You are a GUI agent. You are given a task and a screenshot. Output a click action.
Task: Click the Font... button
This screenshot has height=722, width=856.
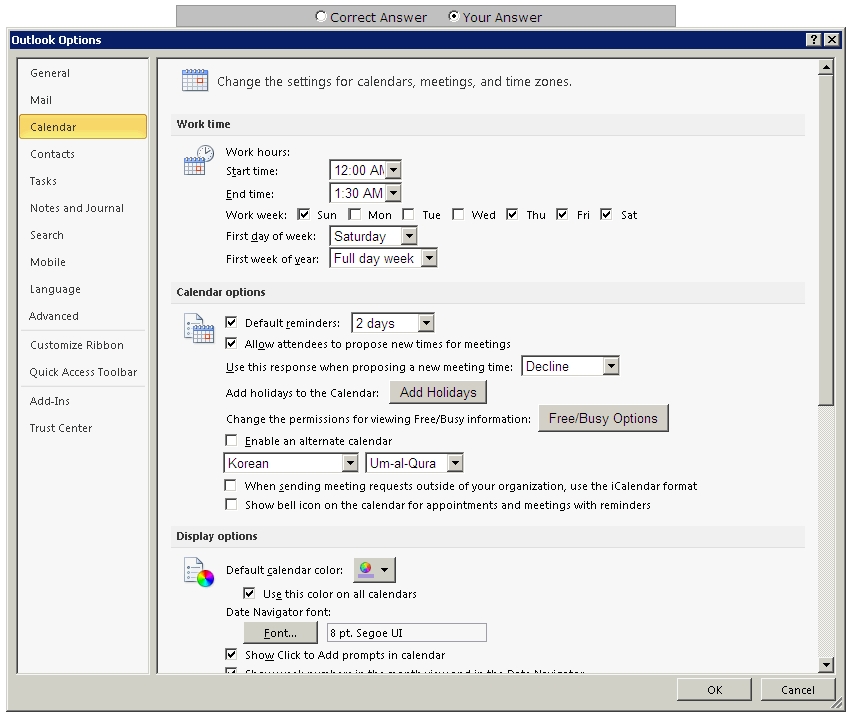coord(280,633)
